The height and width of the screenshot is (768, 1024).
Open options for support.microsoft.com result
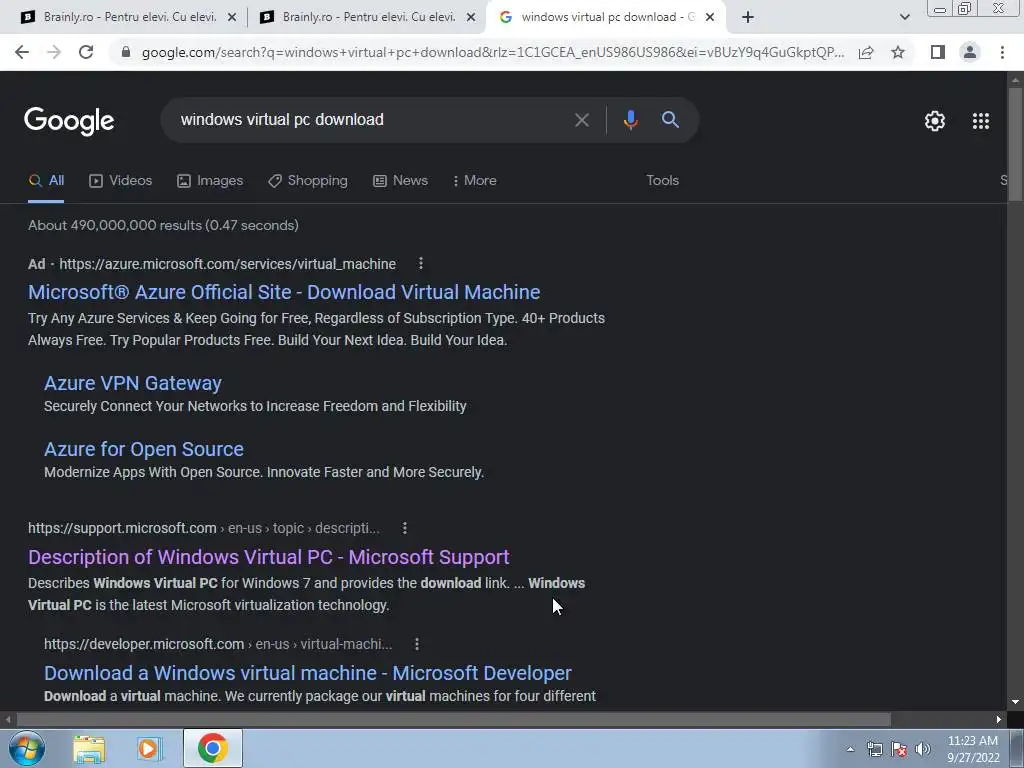tap(404, 528)
